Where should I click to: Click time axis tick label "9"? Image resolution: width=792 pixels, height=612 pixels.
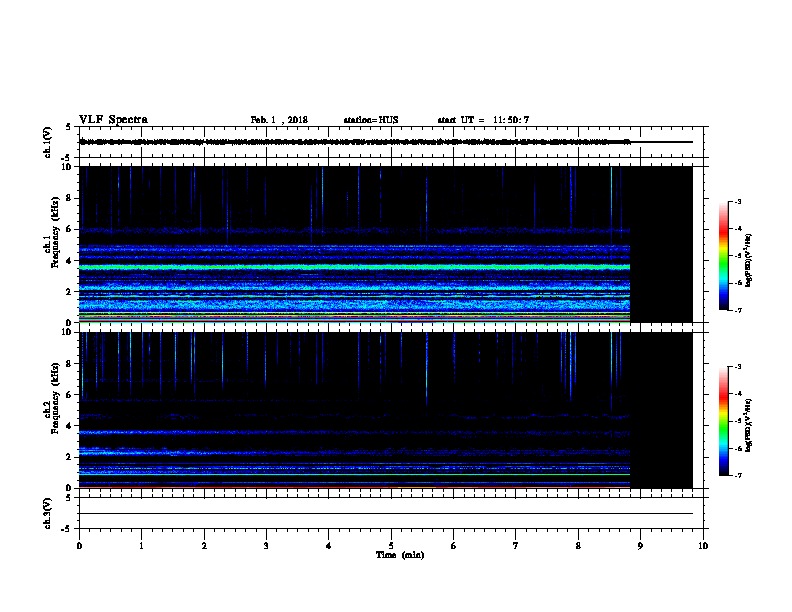(x=640, y=546)
